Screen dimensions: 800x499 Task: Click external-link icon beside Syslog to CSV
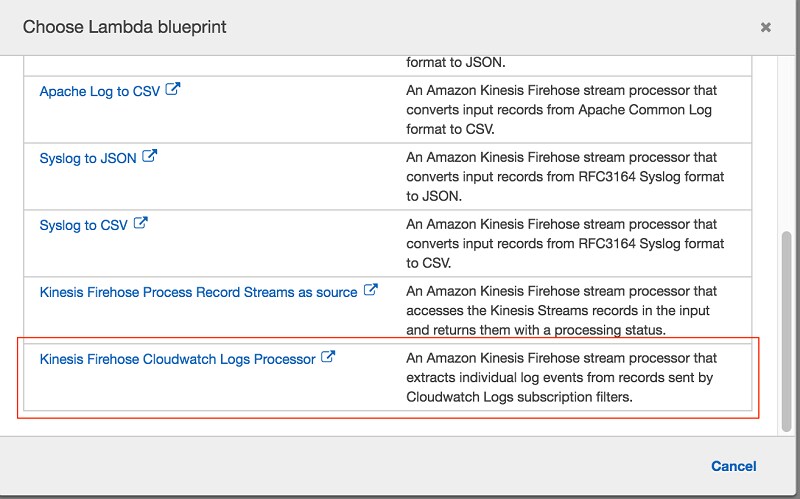(x=141, y=223)
